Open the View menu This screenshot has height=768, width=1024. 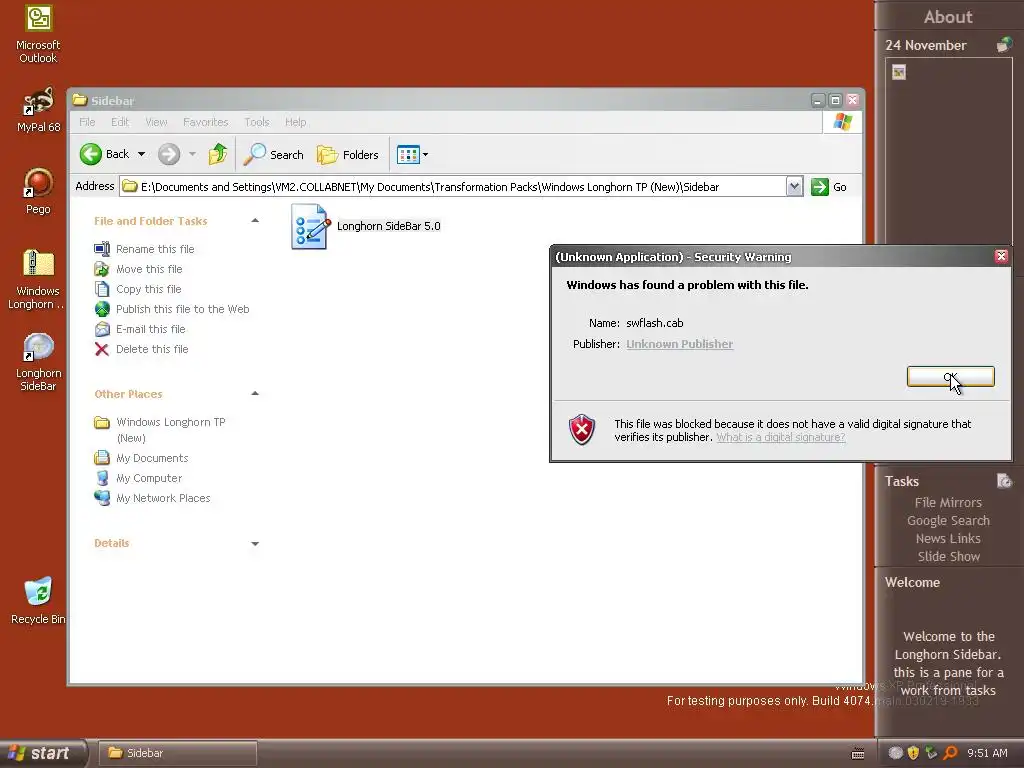pos(156,122)
